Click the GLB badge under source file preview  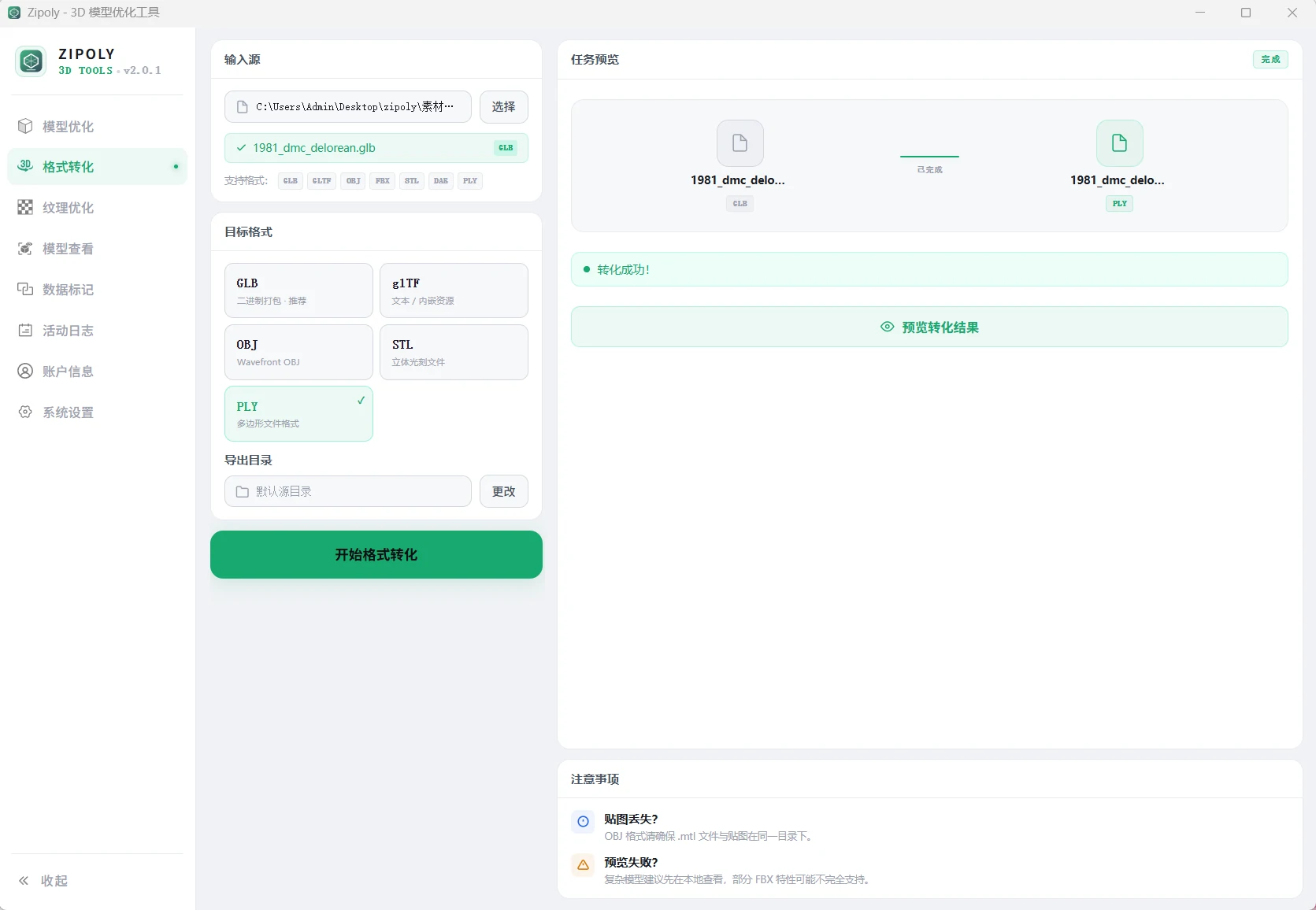click(740, 204)
